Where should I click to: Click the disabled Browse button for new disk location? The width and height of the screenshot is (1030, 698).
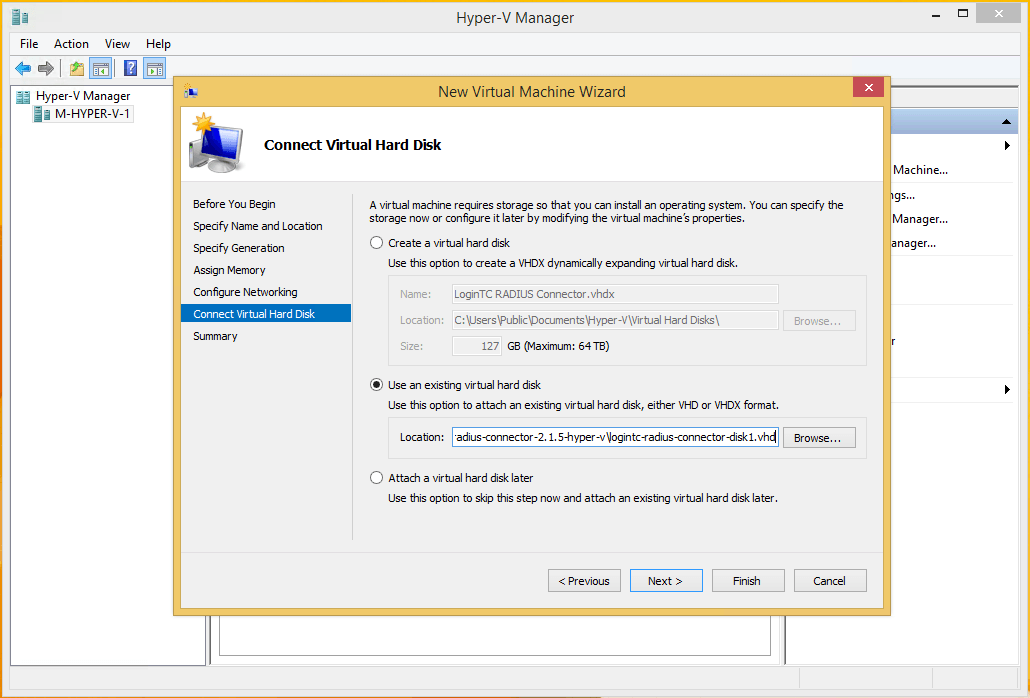click(819, 321)
